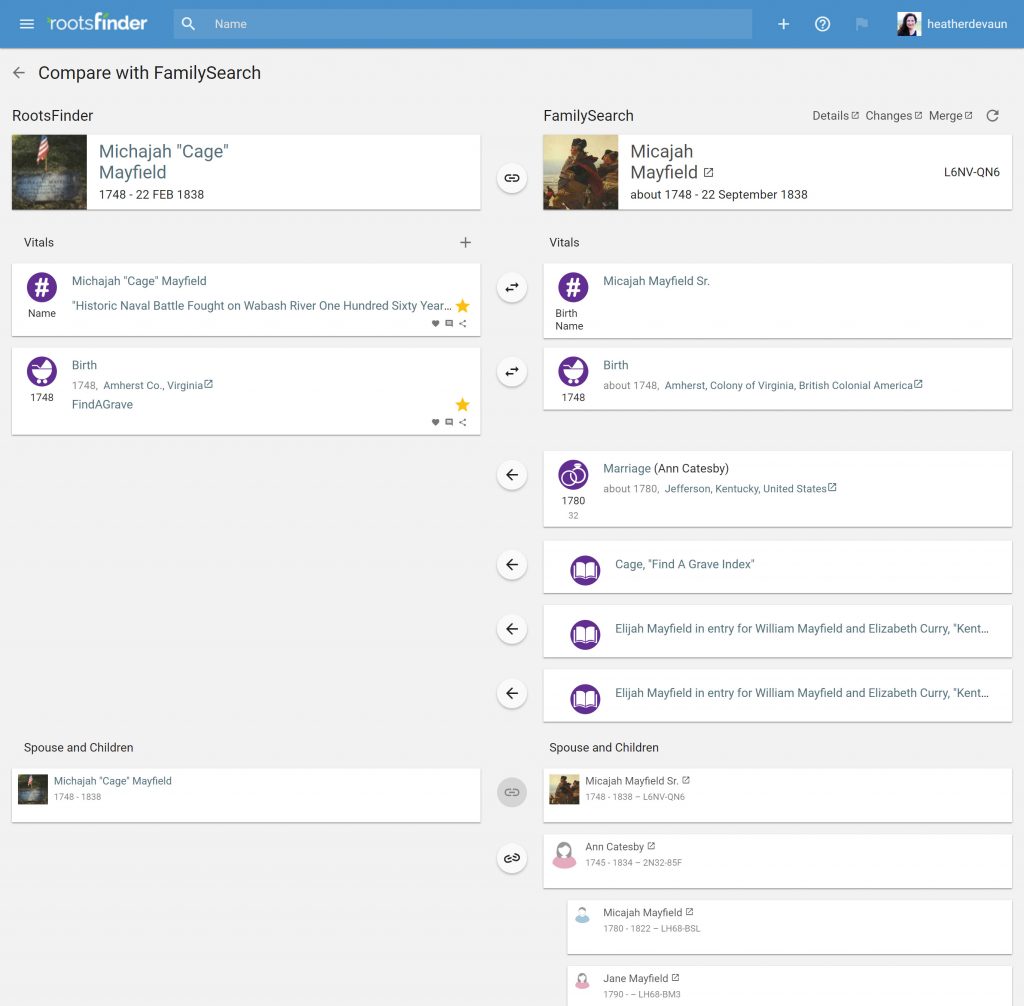Open Jefferson, Kentucky, United States place link
1024x1006 pixels.
[x=750, y=488]
